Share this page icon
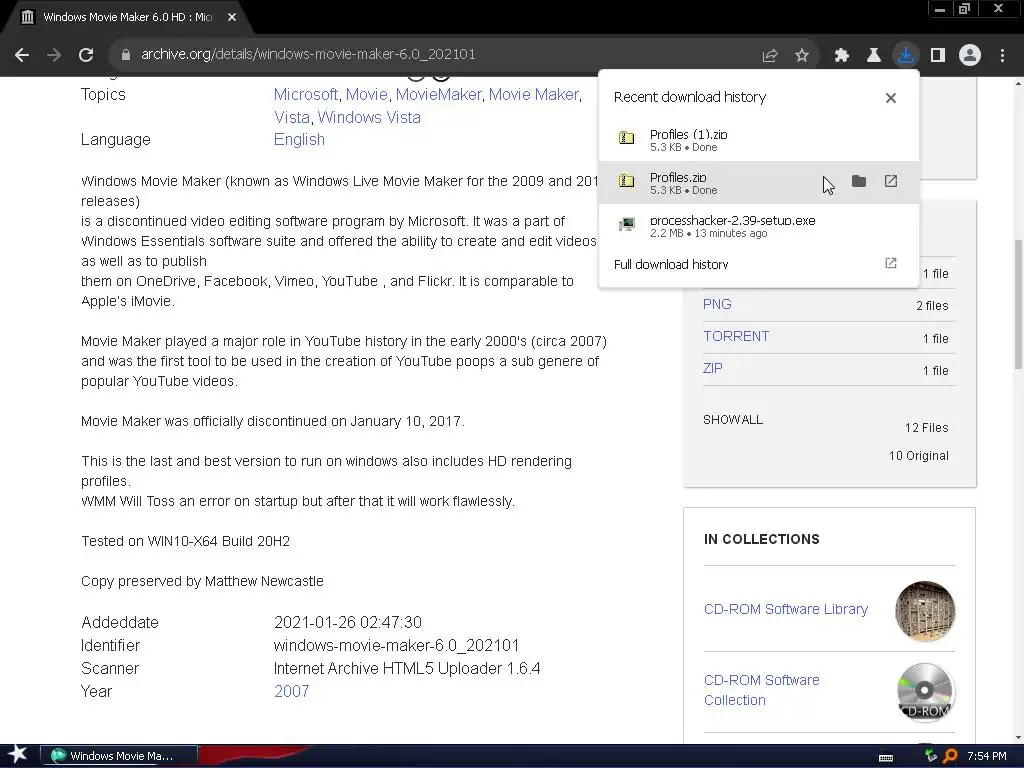This screenshot has width=1024, height=768. point(770,56)
